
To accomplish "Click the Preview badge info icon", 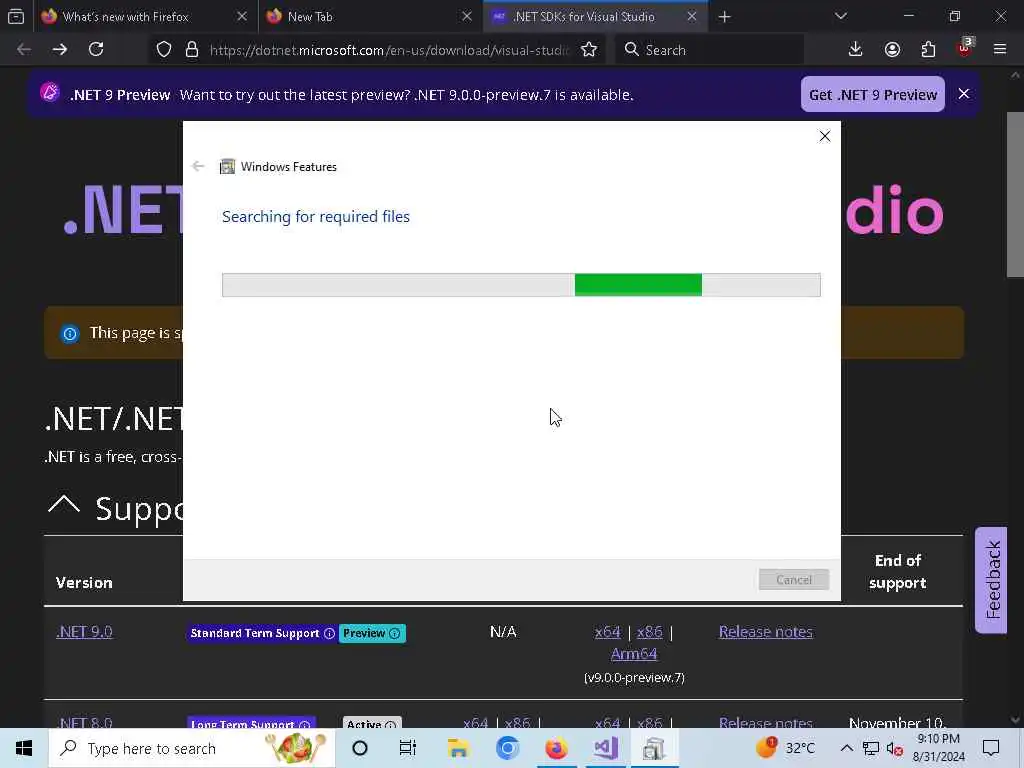I will 394,633.
